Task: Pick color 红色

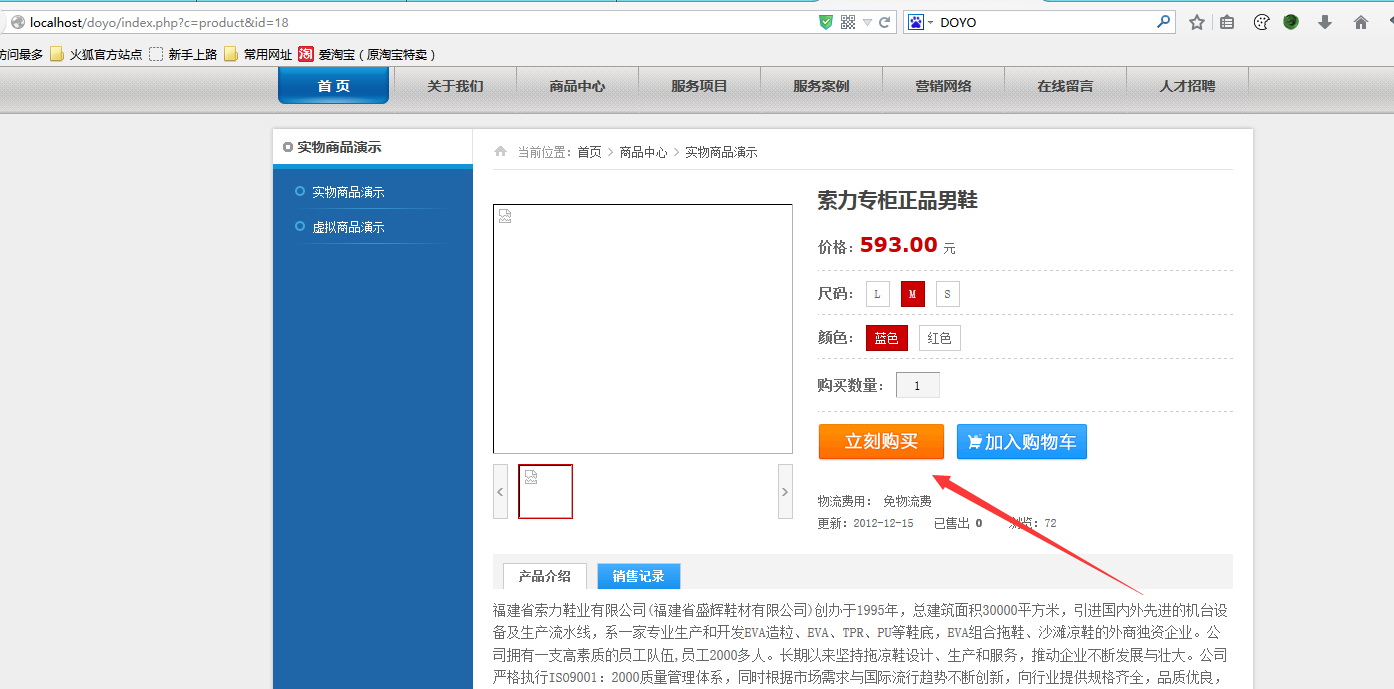Action: pos(940,338)
